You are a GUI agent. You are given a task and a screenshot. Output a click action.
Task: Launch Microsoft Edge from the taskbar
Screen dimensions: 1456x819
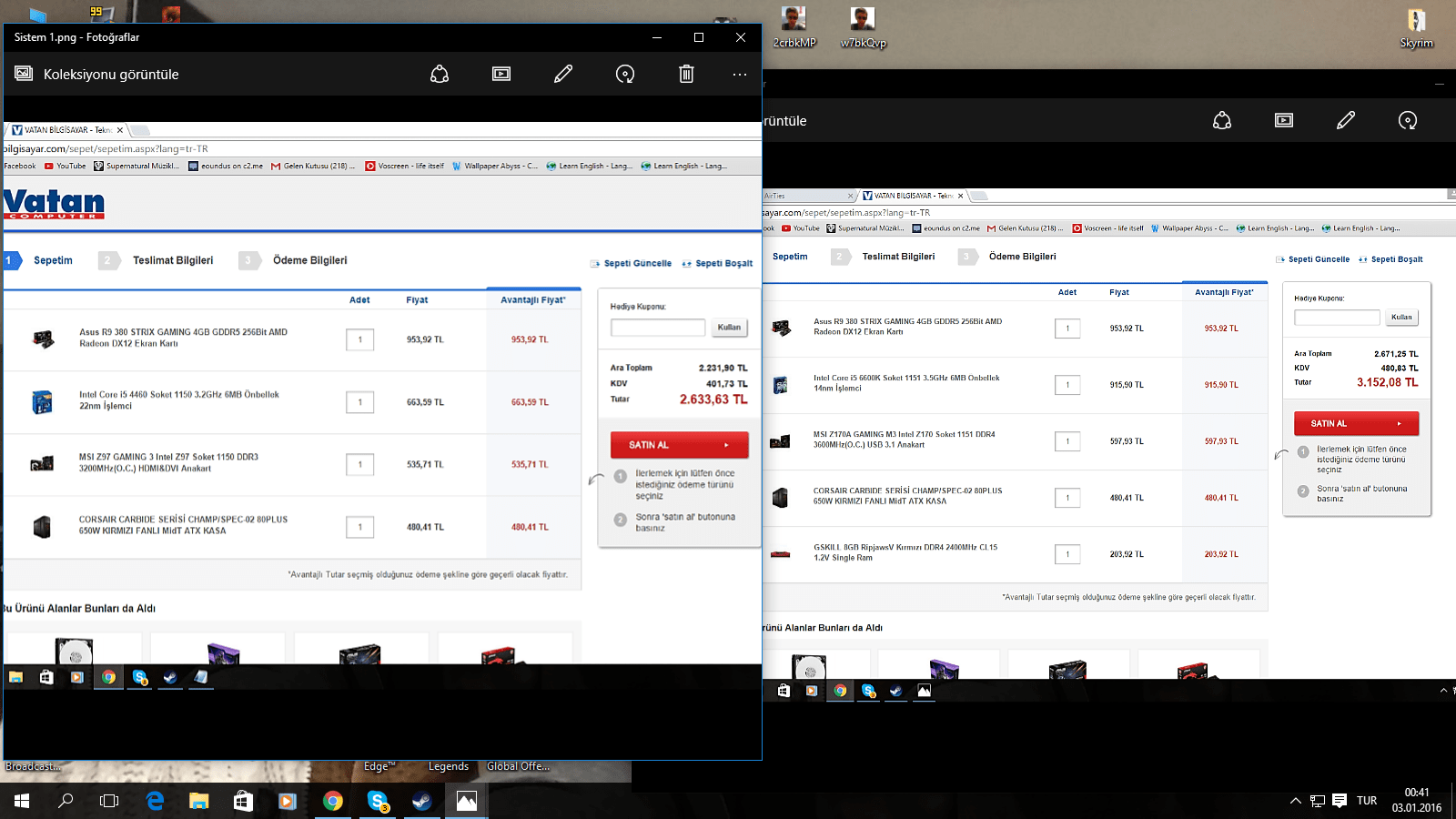pos(155,801)
